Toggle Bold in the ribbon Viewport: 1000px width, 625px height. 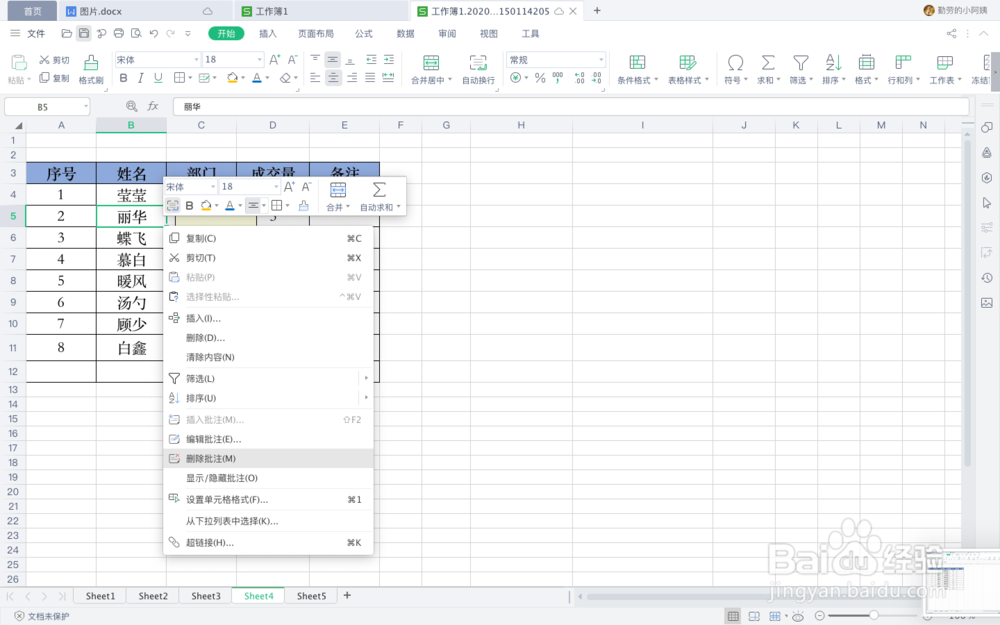tap(124, 78)
